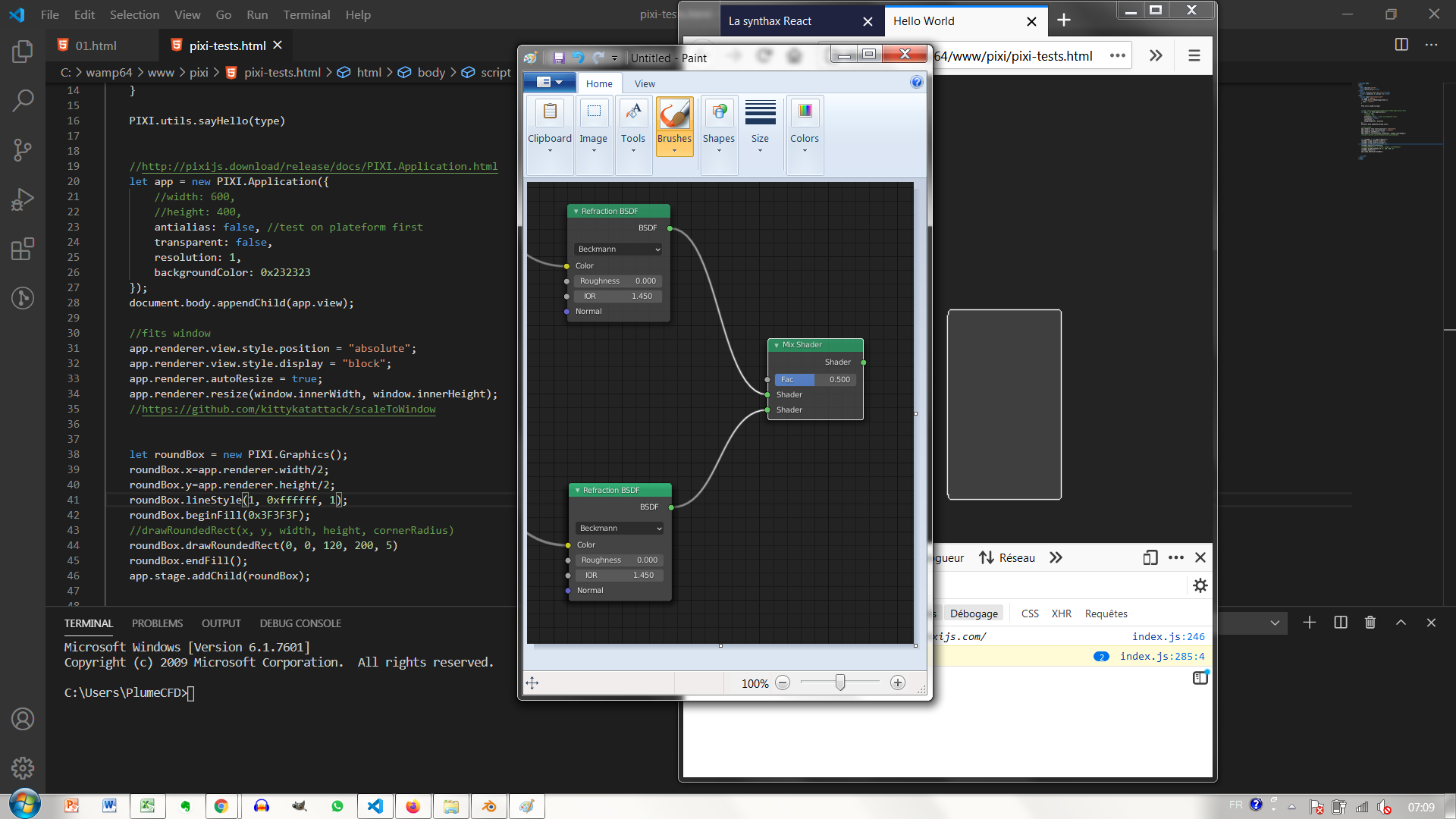Switch to the 01.html editor tab
Screen dimensions: 1456x819
pos(96,45)
